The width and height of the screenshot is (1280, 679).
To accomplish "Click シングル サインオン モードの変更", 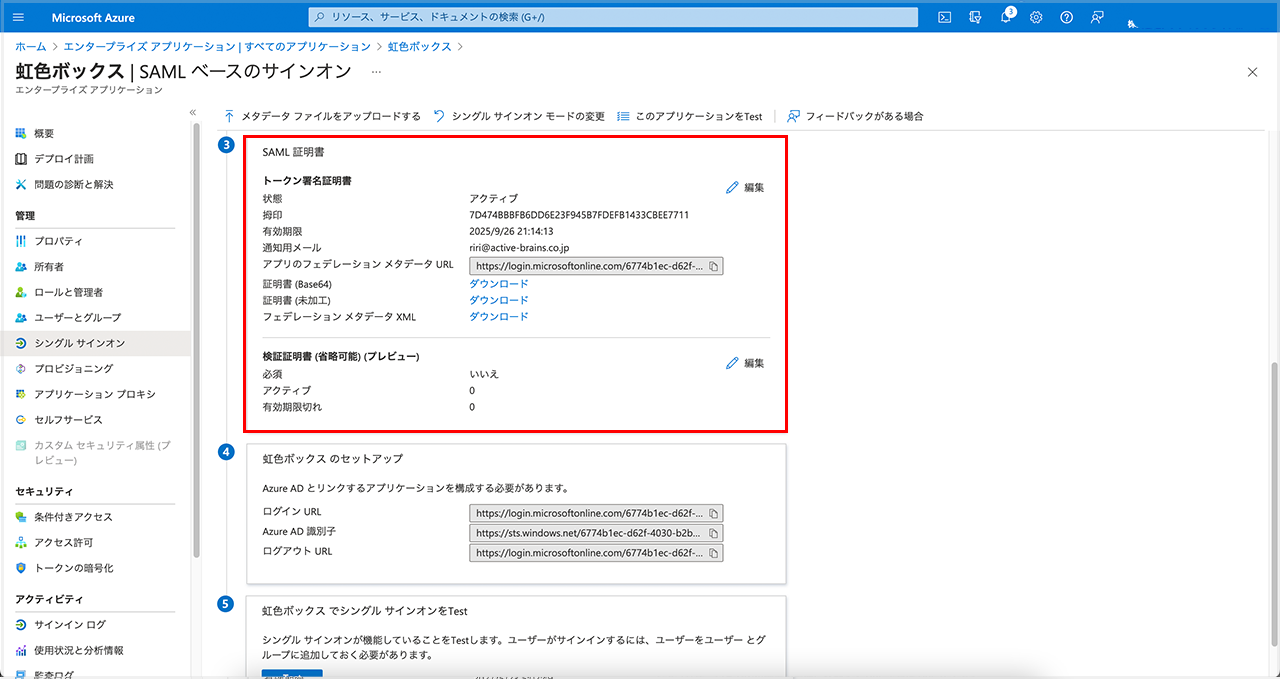I will coord(519,116).
